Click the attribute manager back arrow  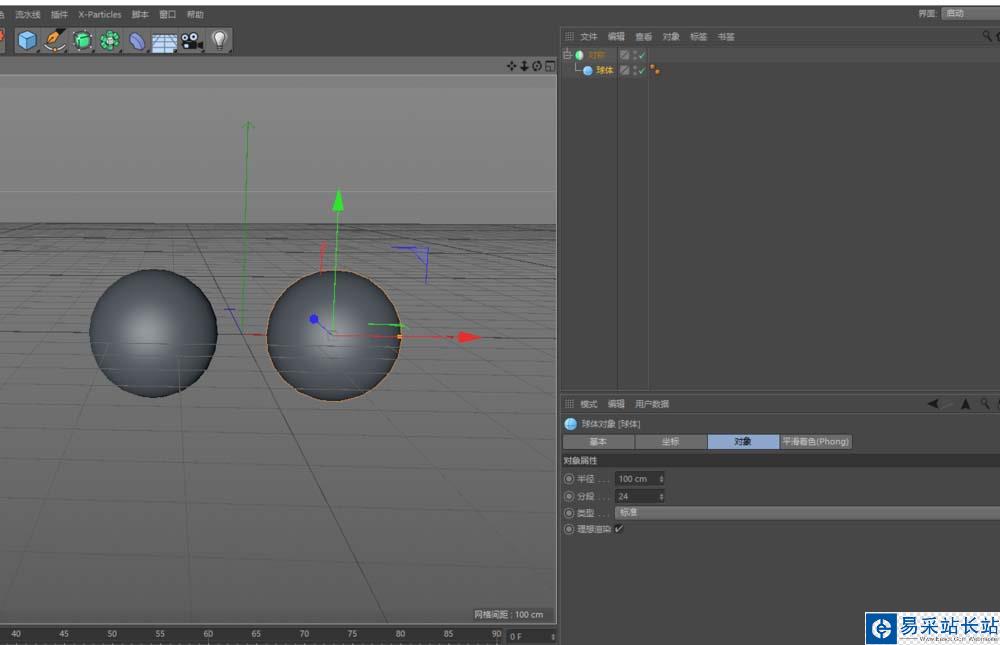click(x=932, y=404)
